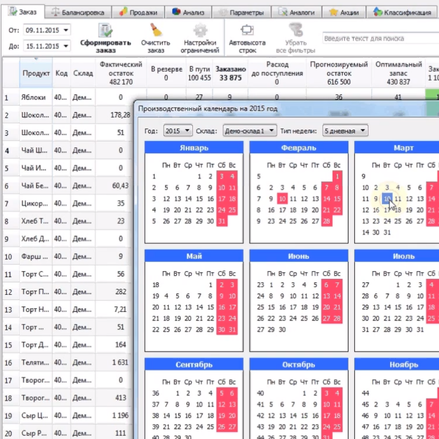The image size is (439, 439).
Task: Click the Заказано column header
Action: click(230, 73)
